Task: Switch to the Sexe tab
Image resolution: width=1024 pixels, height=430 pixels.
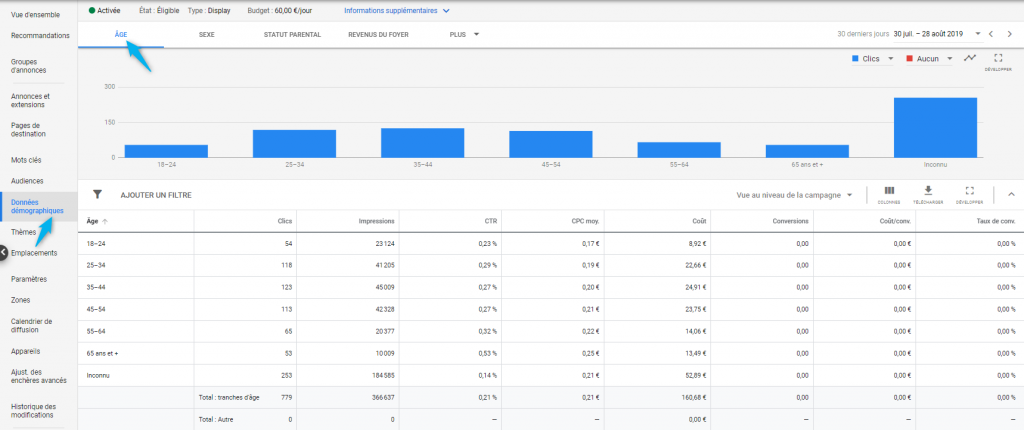Action: coord(206,35)
